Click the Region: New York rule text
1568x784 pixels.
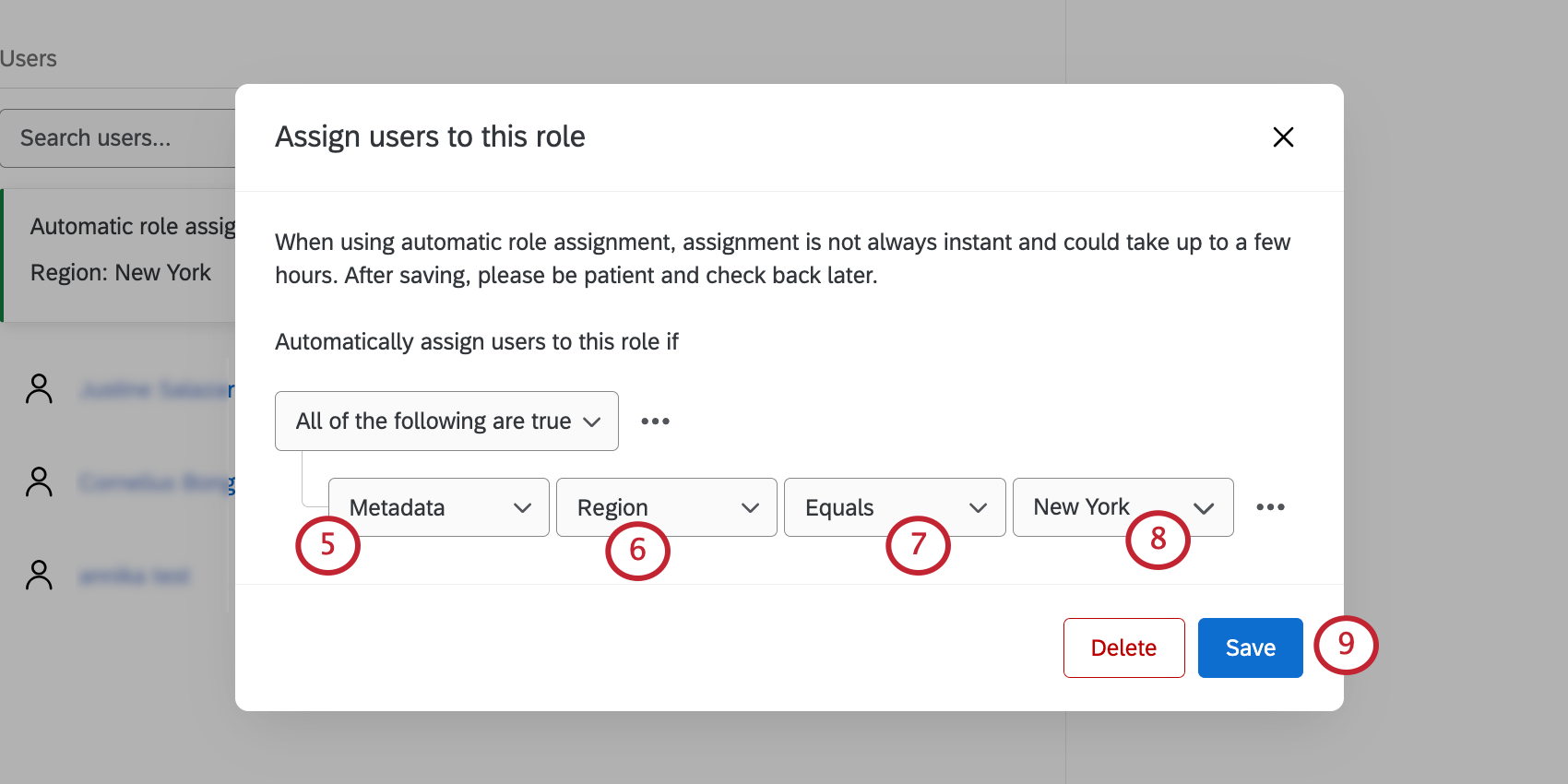coord(121,273)
